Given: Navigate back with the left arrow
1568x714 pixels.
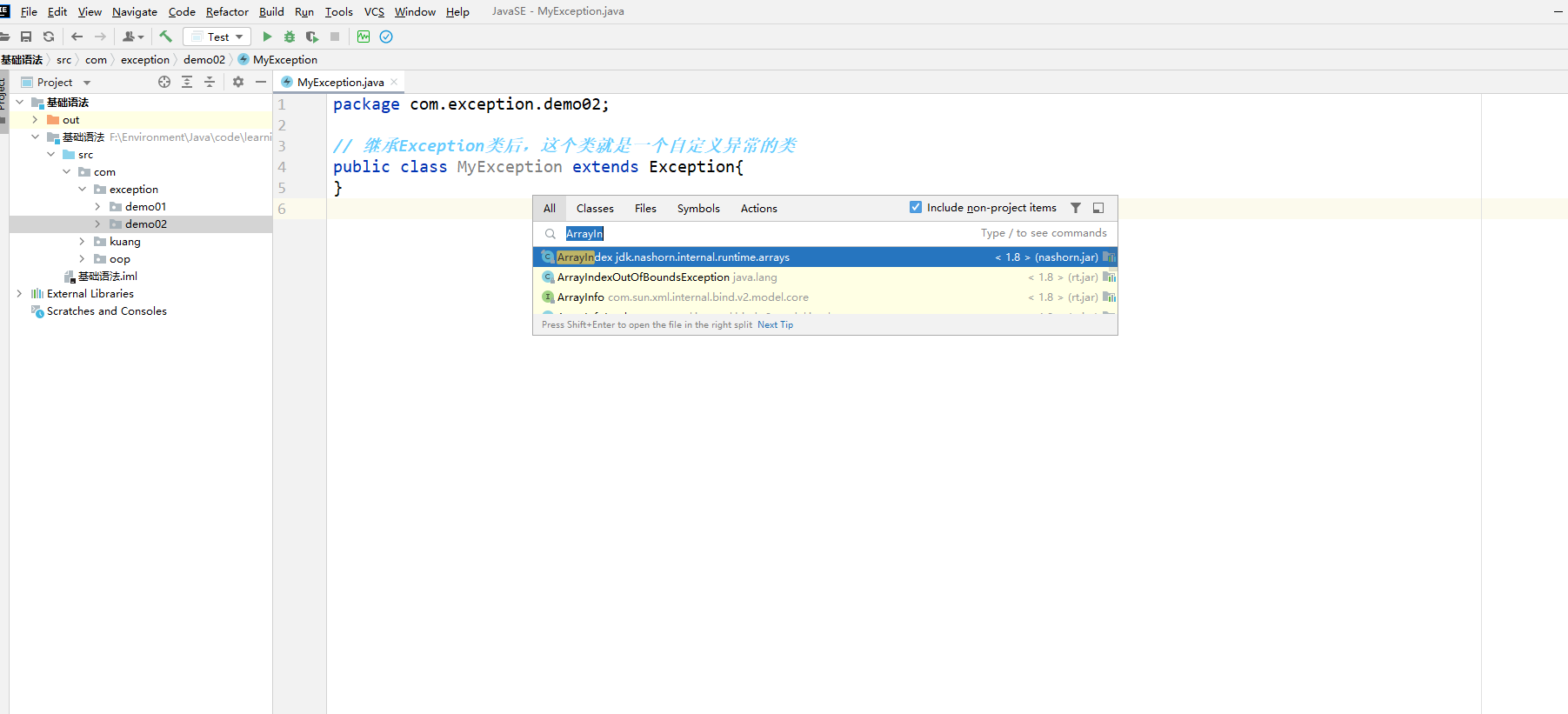Looking at the screenshot, I should click(x=77, y=37).
